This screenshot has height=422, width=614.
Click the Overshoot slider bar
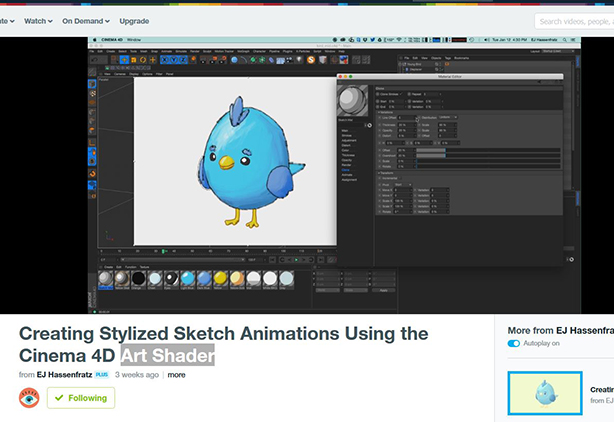pos(488,155)
